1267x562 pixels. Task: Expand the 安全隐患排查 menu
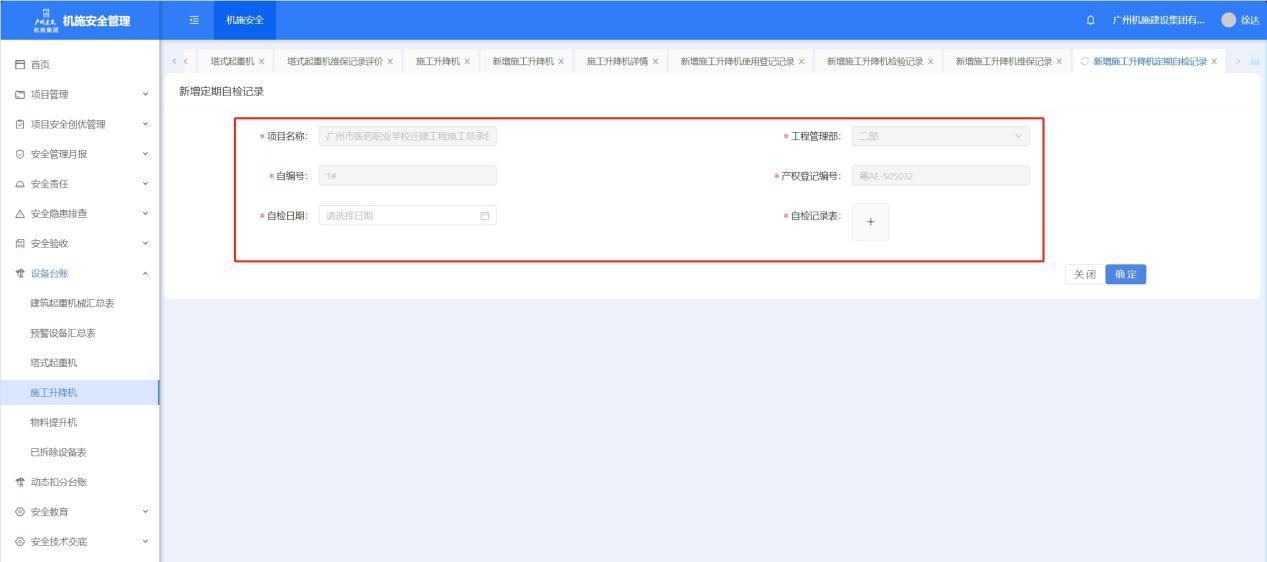tap(79, 213)
